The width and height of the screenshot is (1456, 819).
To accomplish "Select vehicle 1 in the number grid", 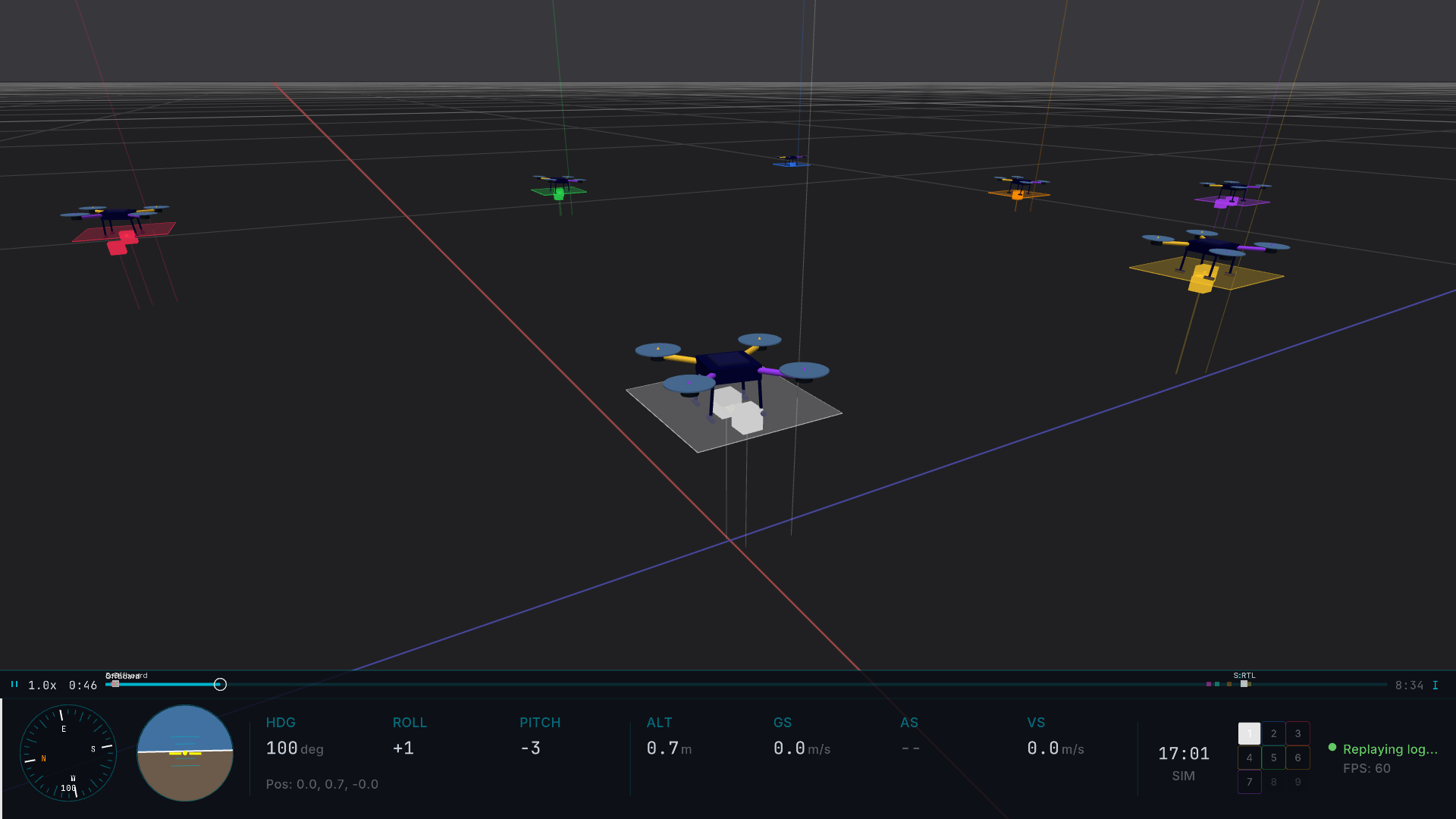I will click(1249, 733).
